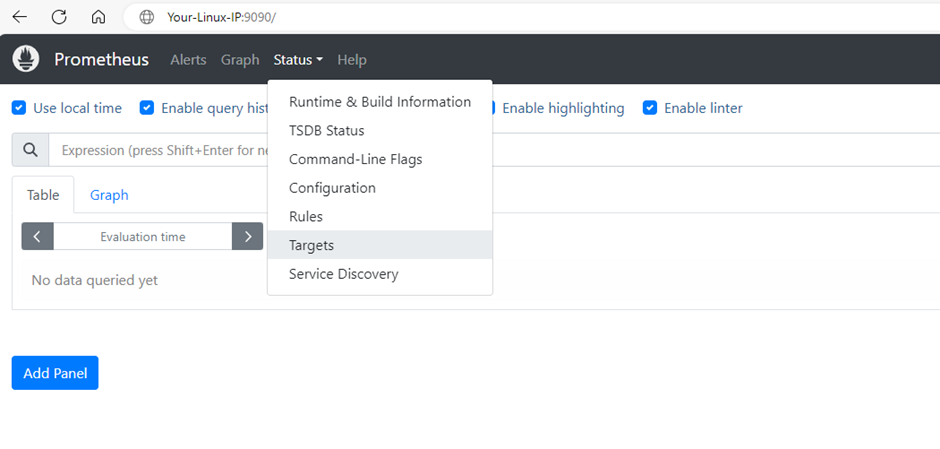Step evaluation time backward with left chevron

(x=37, y=236)
